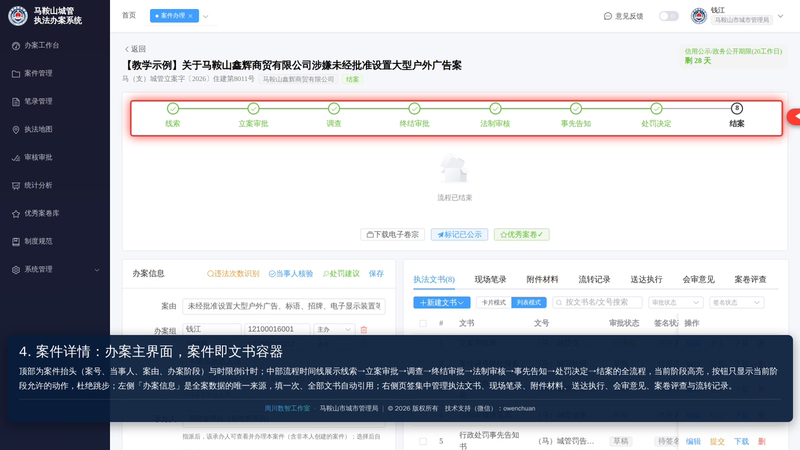The width and height of the screenshot is (800, 450).
Task: Switch document view to 列表模式
Action: click(529, 303)
